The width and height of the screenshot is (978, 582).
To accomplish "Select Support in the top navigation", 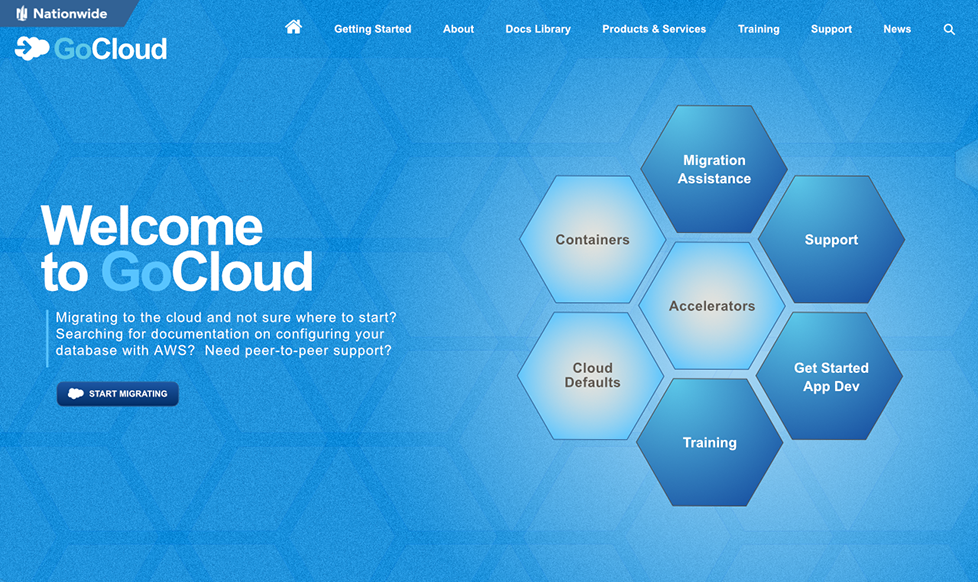I will click(x=831, y=29).
